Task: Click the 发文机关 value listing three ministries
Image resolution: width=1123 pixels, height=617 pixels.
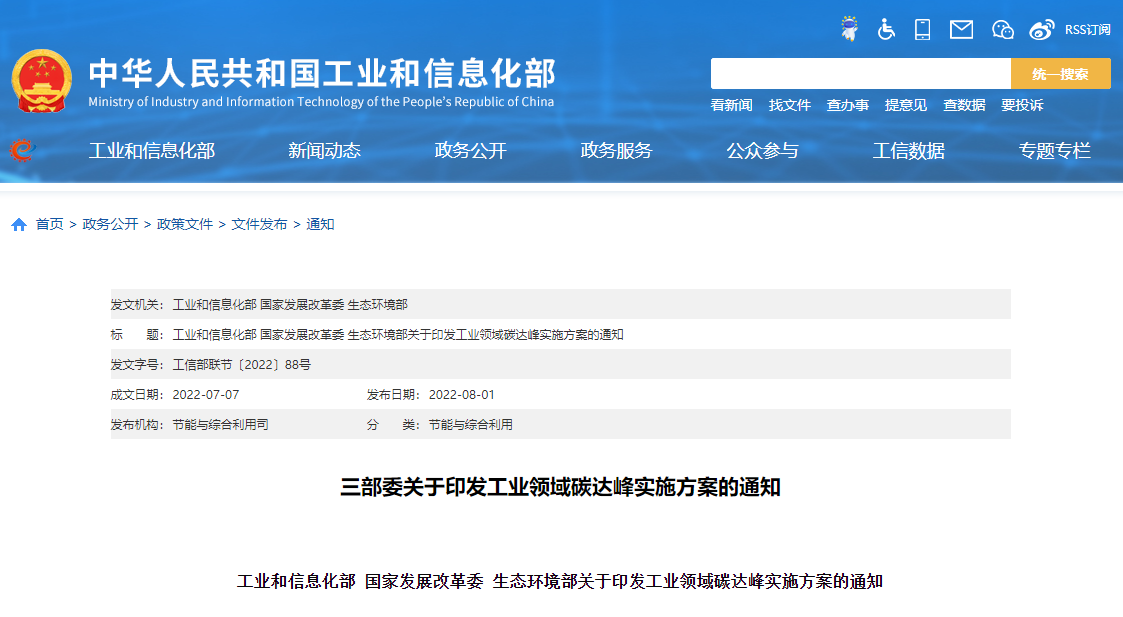Action: tap(290, 305)
